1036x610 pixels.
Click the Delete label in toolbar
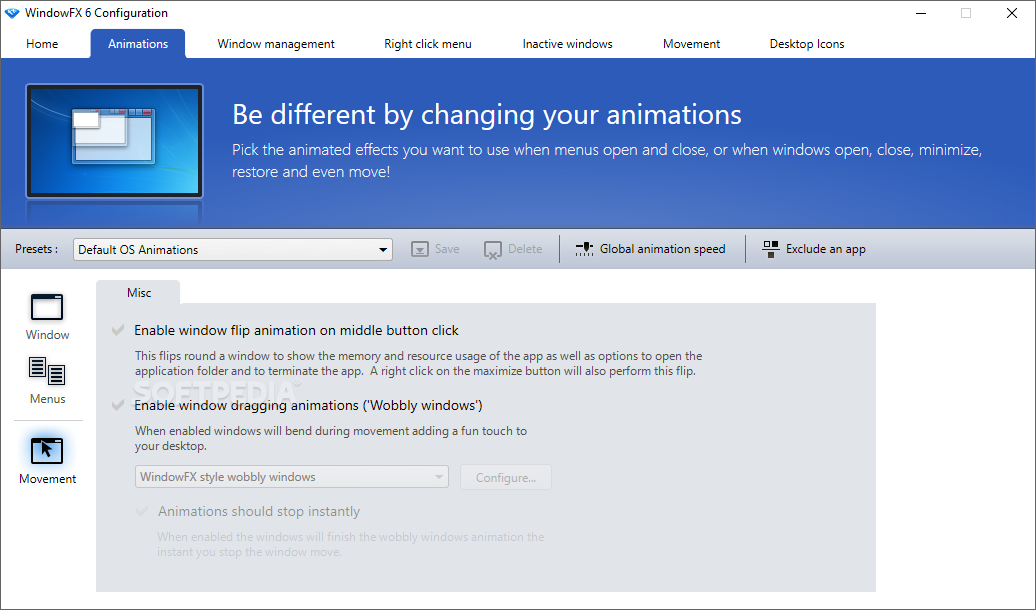coord(525,249)
